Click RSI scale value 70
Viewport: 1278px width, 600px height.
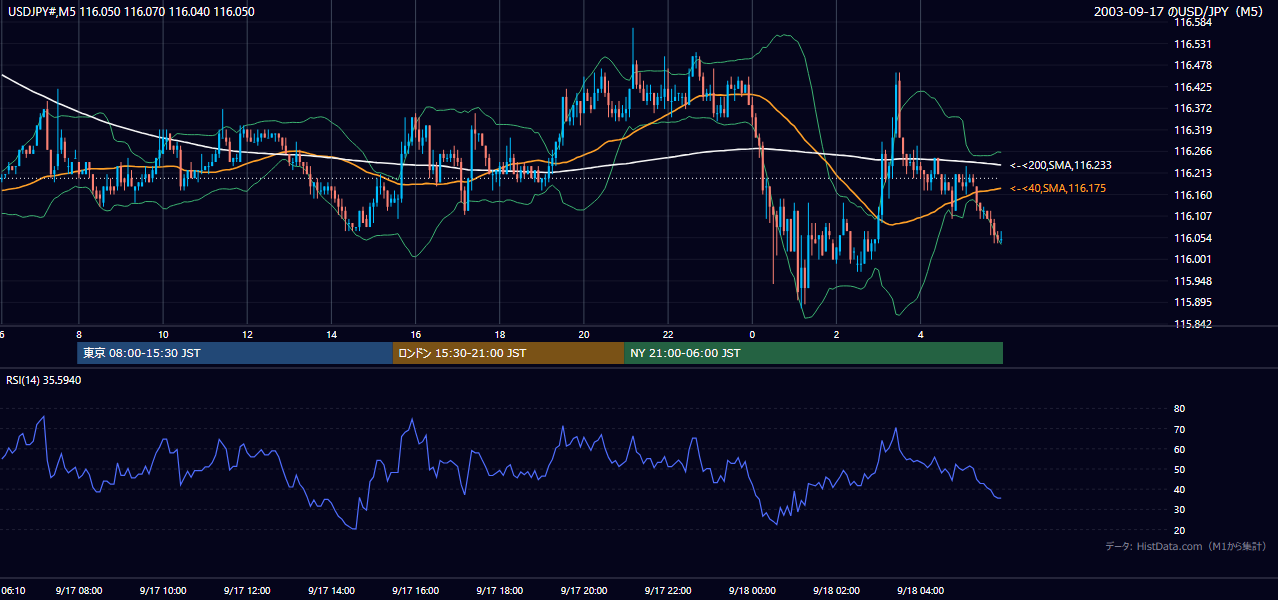1179,429
